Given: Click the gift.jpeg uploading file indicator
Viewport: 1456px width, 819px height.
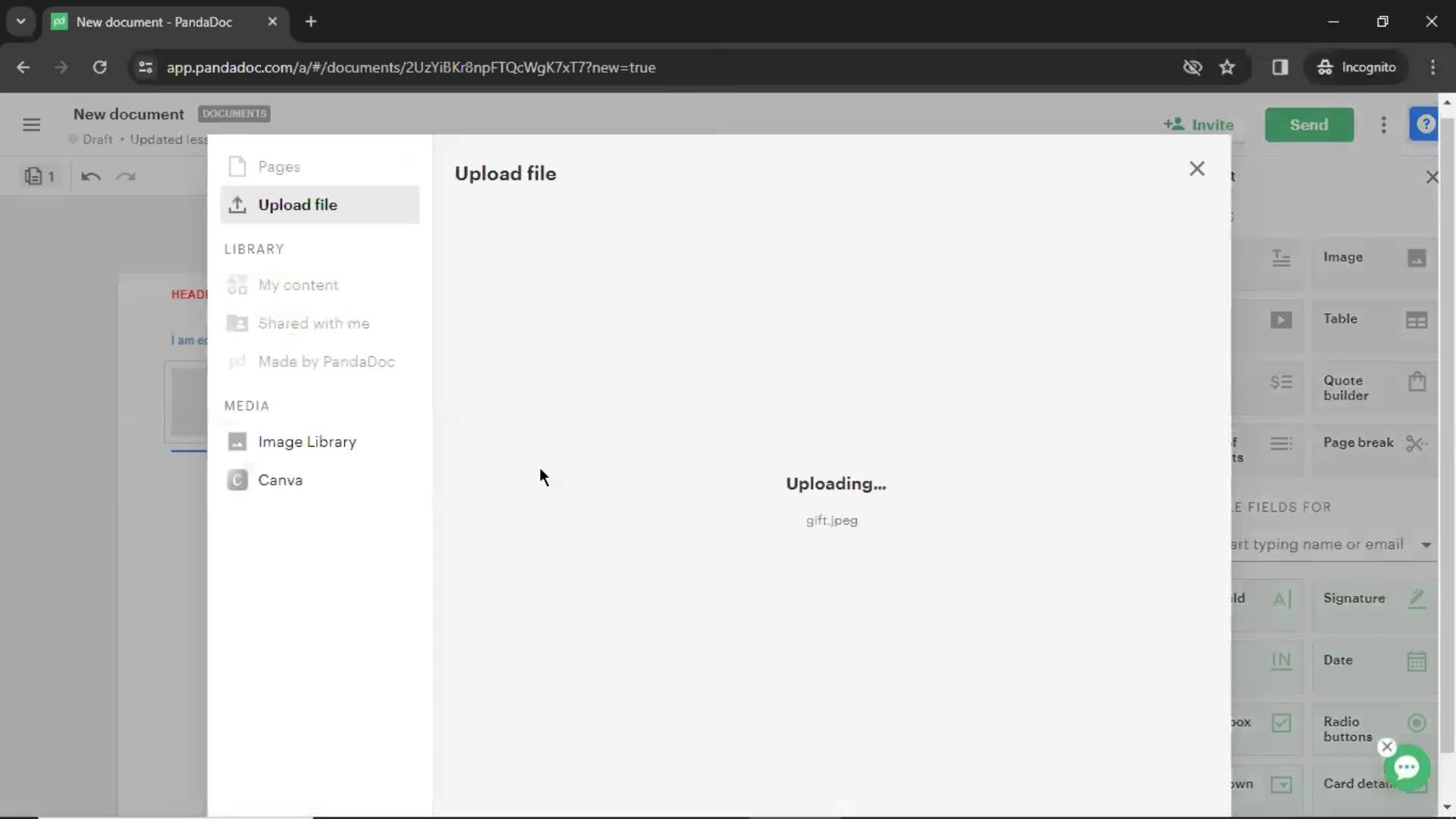Looking at the screenshot, I should 832,520.
